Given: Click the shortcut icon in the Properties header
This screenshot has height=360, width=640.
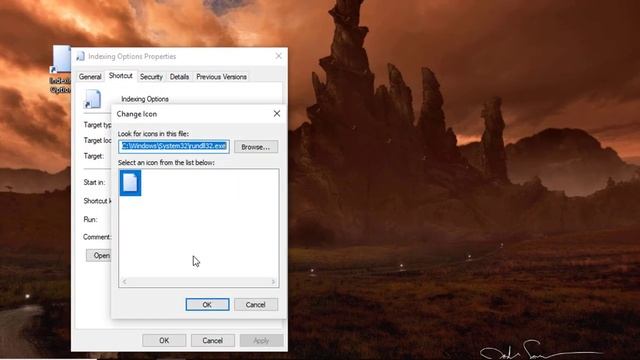Looking at the screenshot, I should (x=93, y=99).
